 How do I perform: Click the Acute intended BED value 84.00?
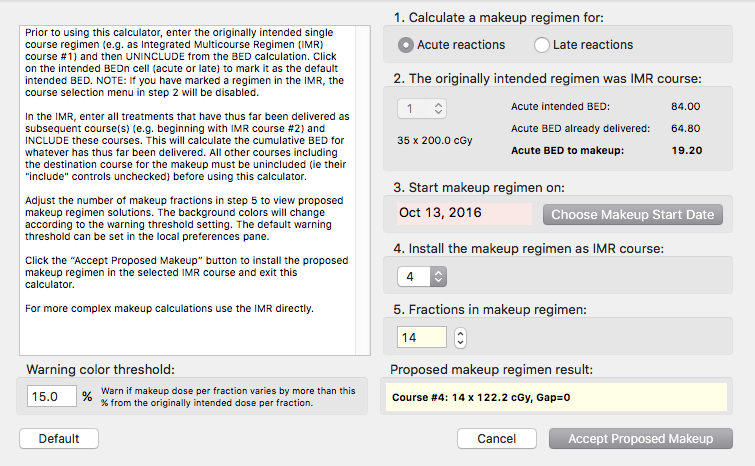(x=685, y=106)
